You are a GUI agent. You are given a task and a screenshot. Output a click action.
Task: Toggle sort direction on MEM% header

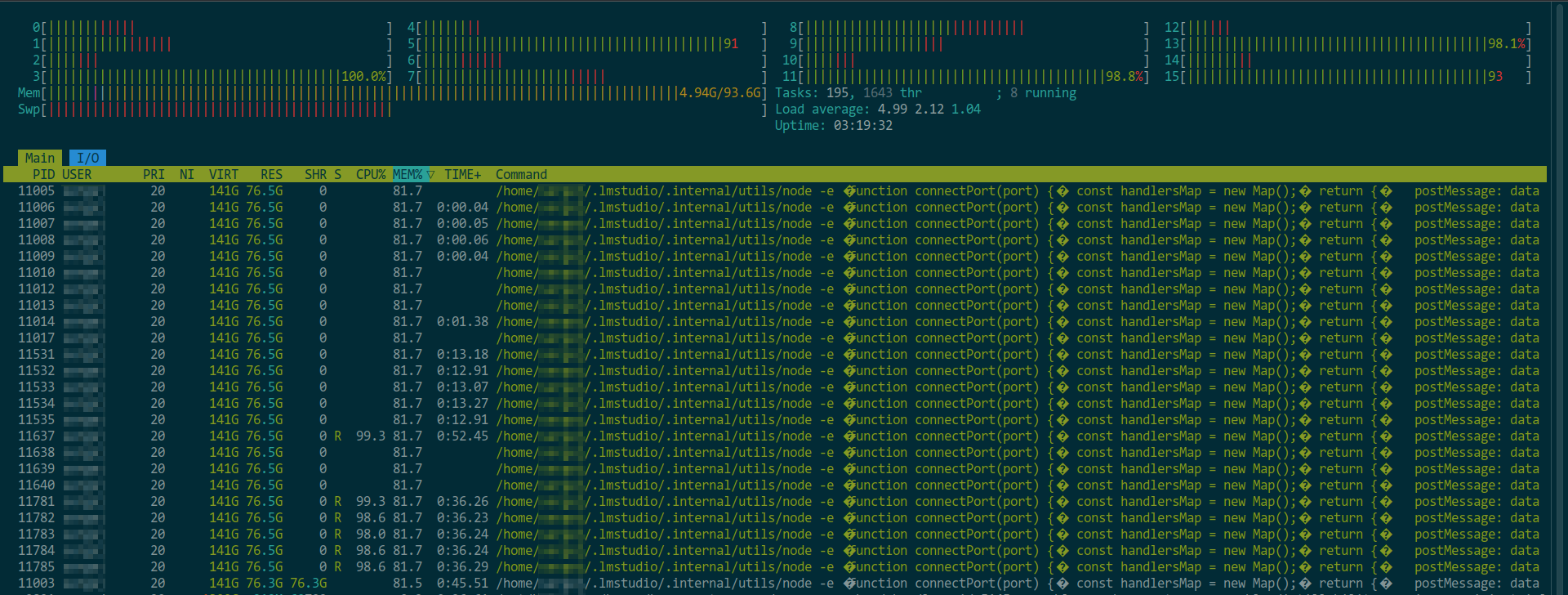[413, 174]
